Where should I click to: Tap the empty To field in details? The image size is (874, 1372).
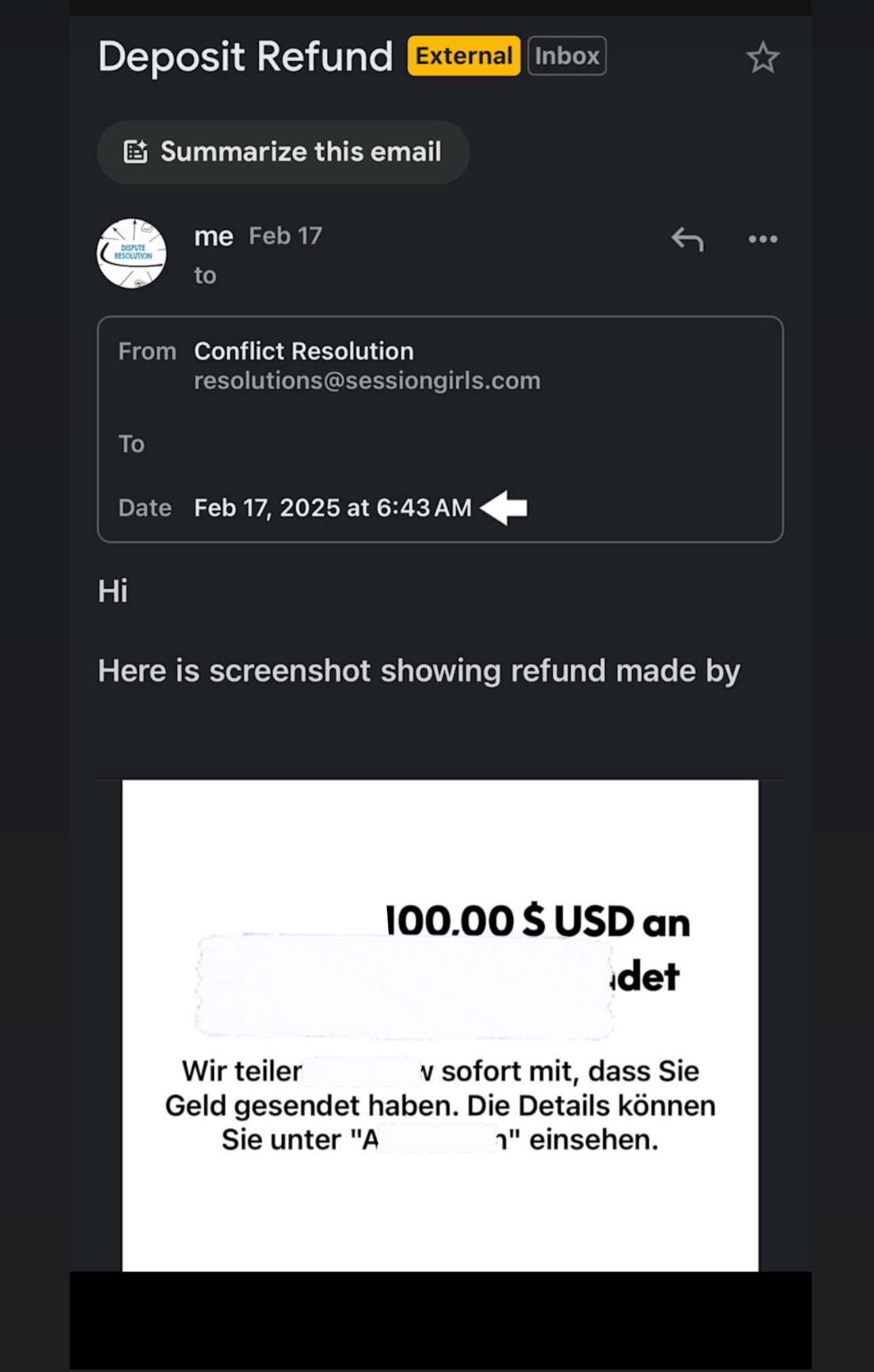pos(440,444)
